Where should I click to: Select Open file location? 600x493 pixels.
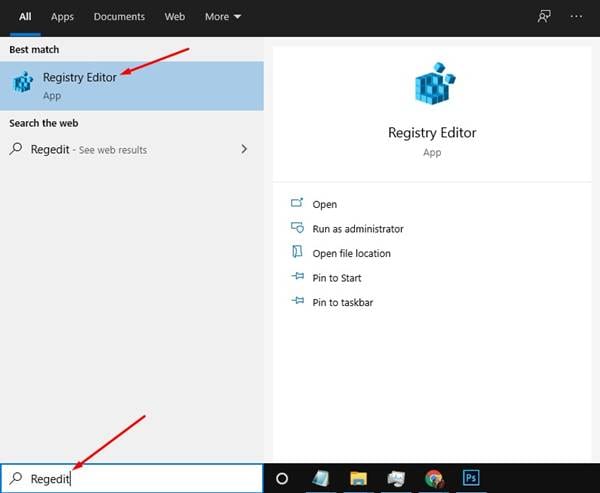click(351, 253)
